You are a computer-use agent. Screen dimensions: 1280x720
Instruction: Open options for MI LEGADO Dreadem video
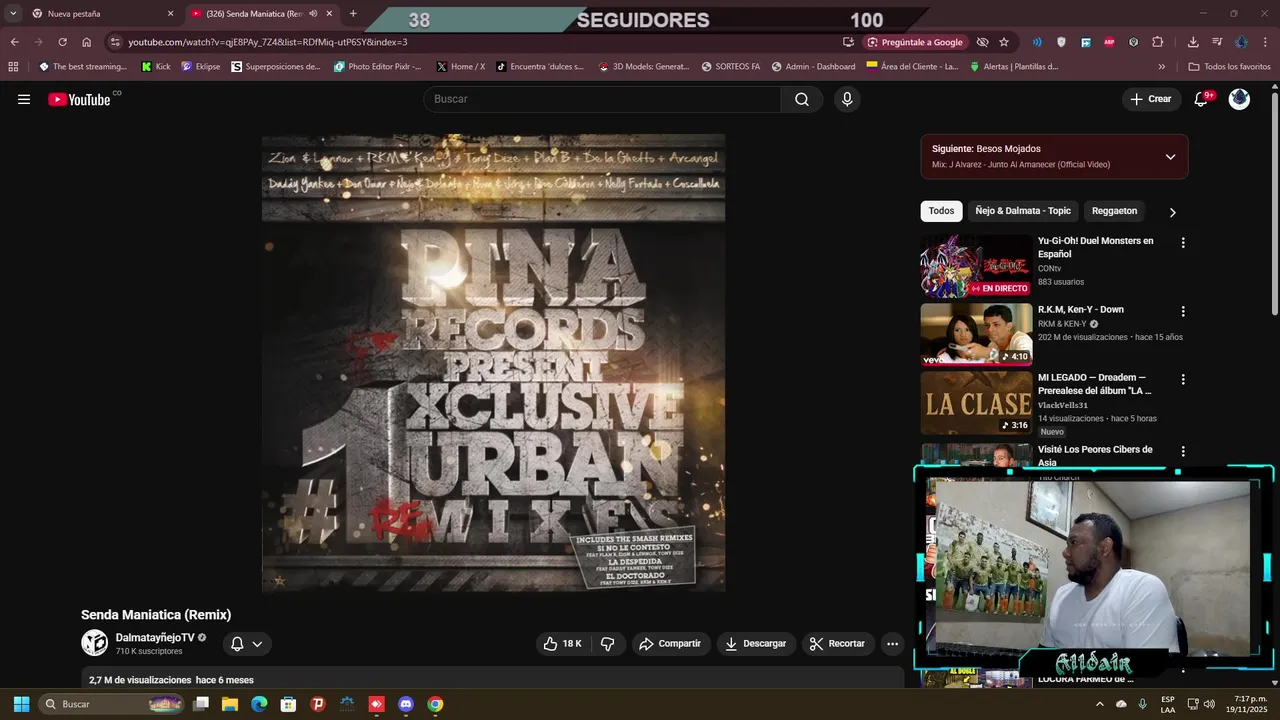(1183, 380)
